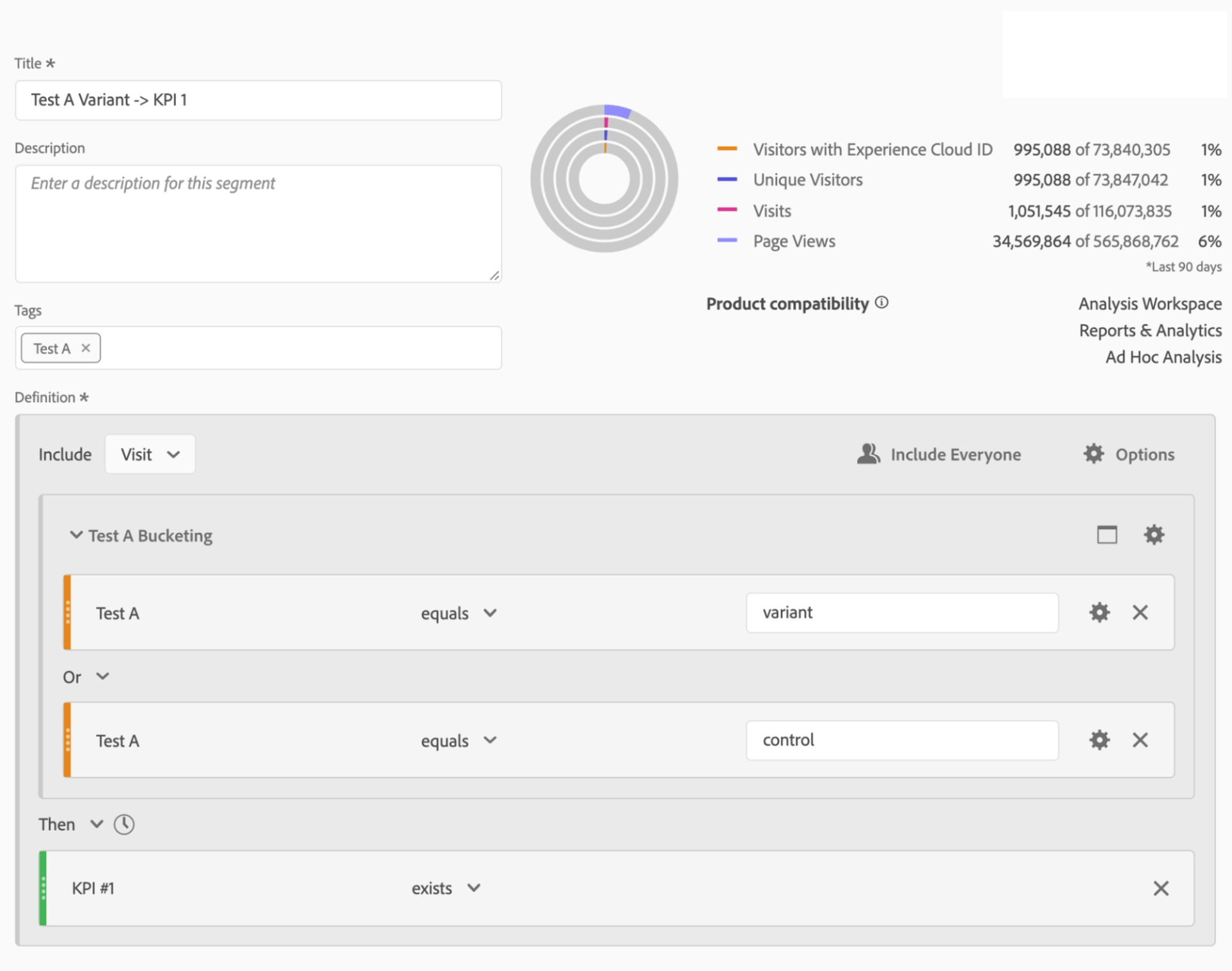
Task: Click the Include Everyone people icon
Action: pyautogui.click(x=868, y=453)
